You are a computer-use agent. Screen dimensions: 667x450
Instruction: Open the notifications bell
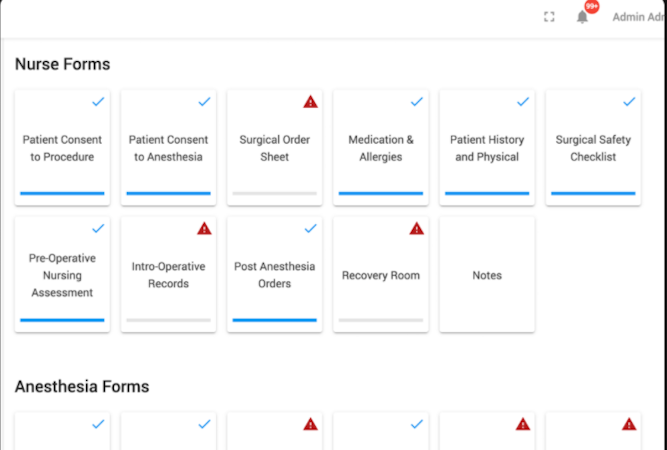582,17
